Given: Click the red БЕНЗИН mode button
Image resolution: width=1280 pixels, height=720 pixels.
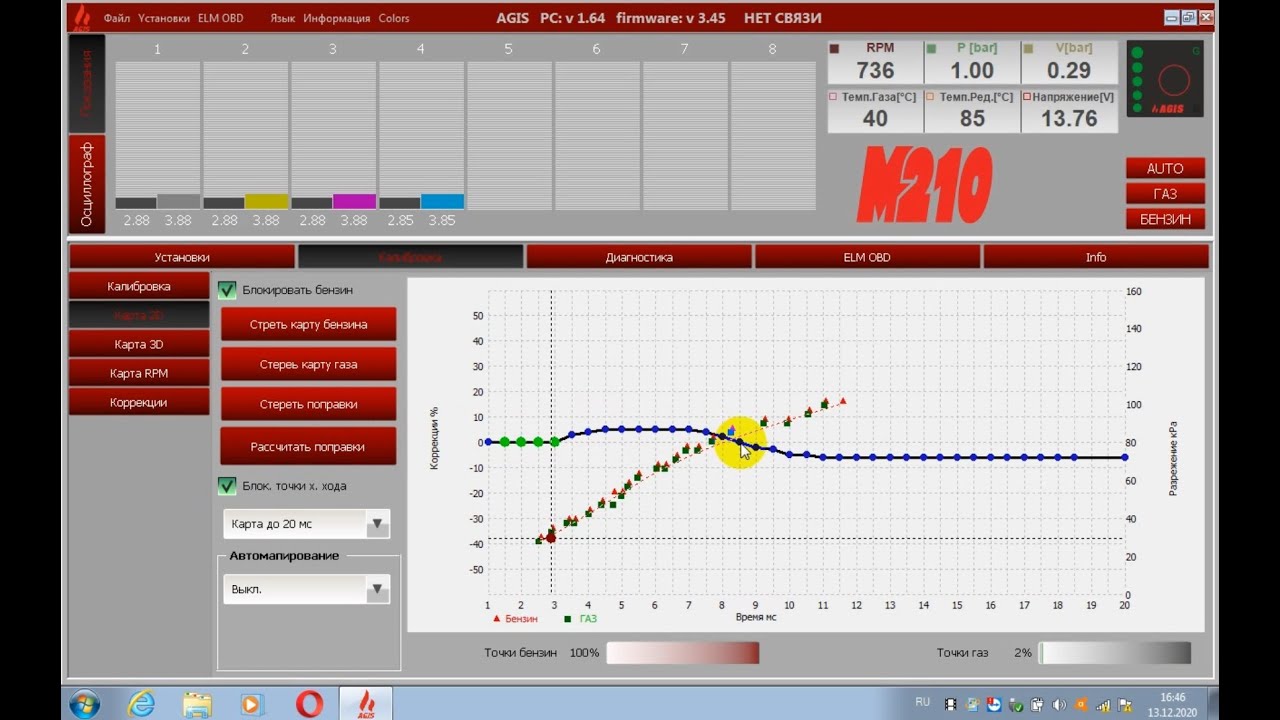Looking at the screenshot, I should click(x=1165, y=219).
